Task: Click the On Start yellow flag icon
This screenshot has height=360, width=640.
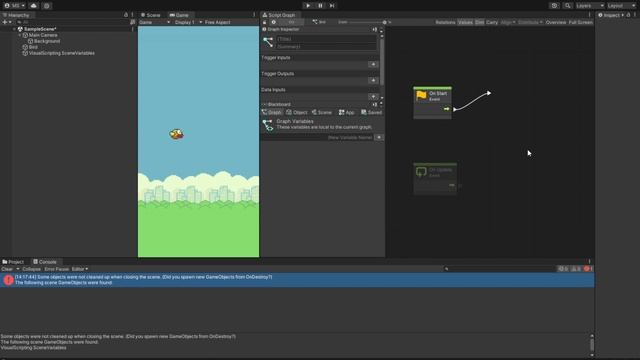Action: coord(421,96)
